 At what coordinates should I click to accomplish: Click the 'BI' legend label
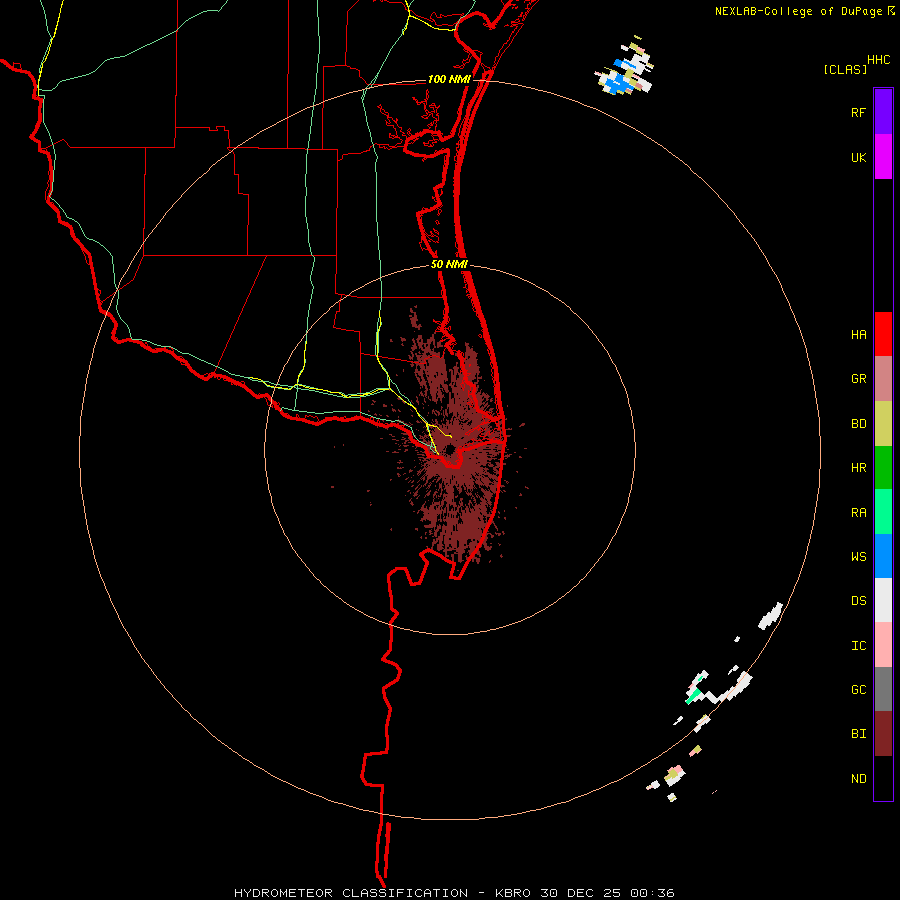click(x=858, y=734)
